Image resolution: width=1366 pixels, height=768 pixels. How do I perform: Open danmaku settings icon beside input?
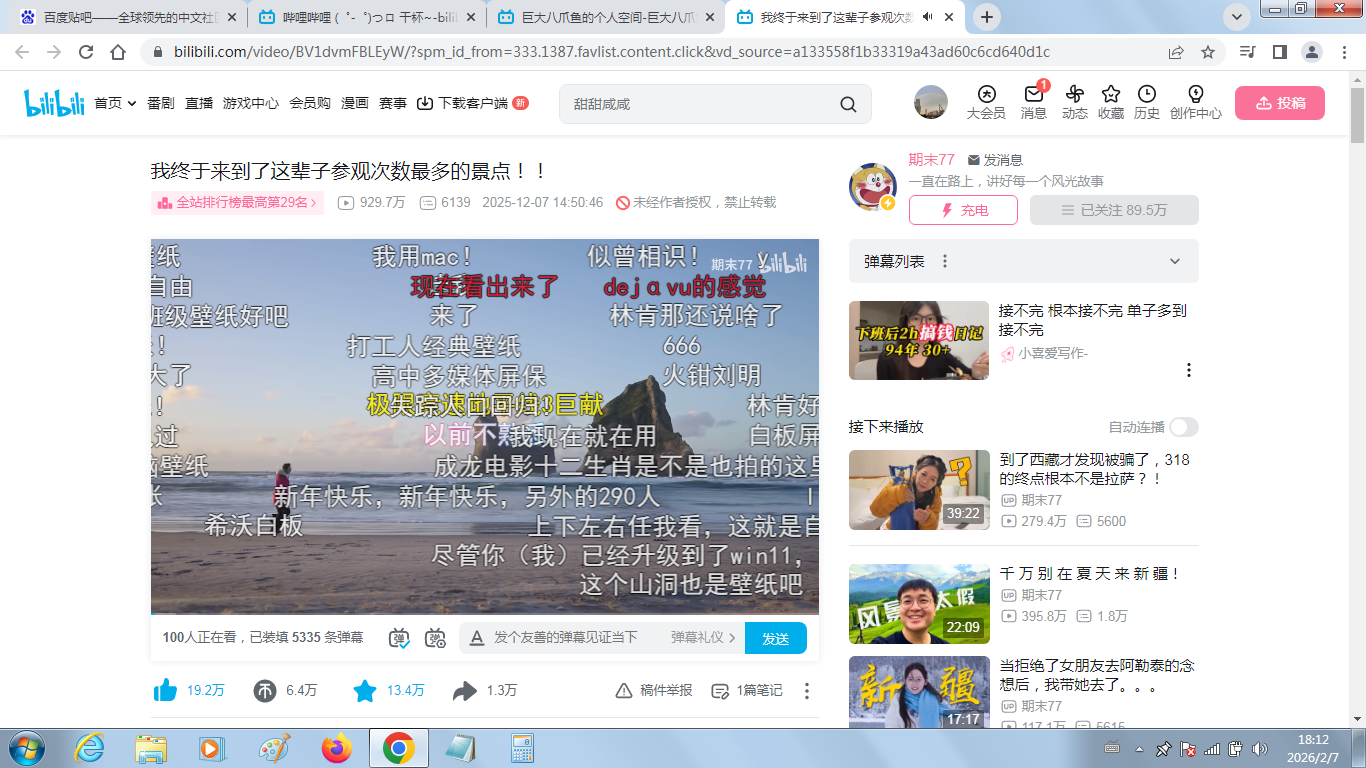[x=435, y=638]
